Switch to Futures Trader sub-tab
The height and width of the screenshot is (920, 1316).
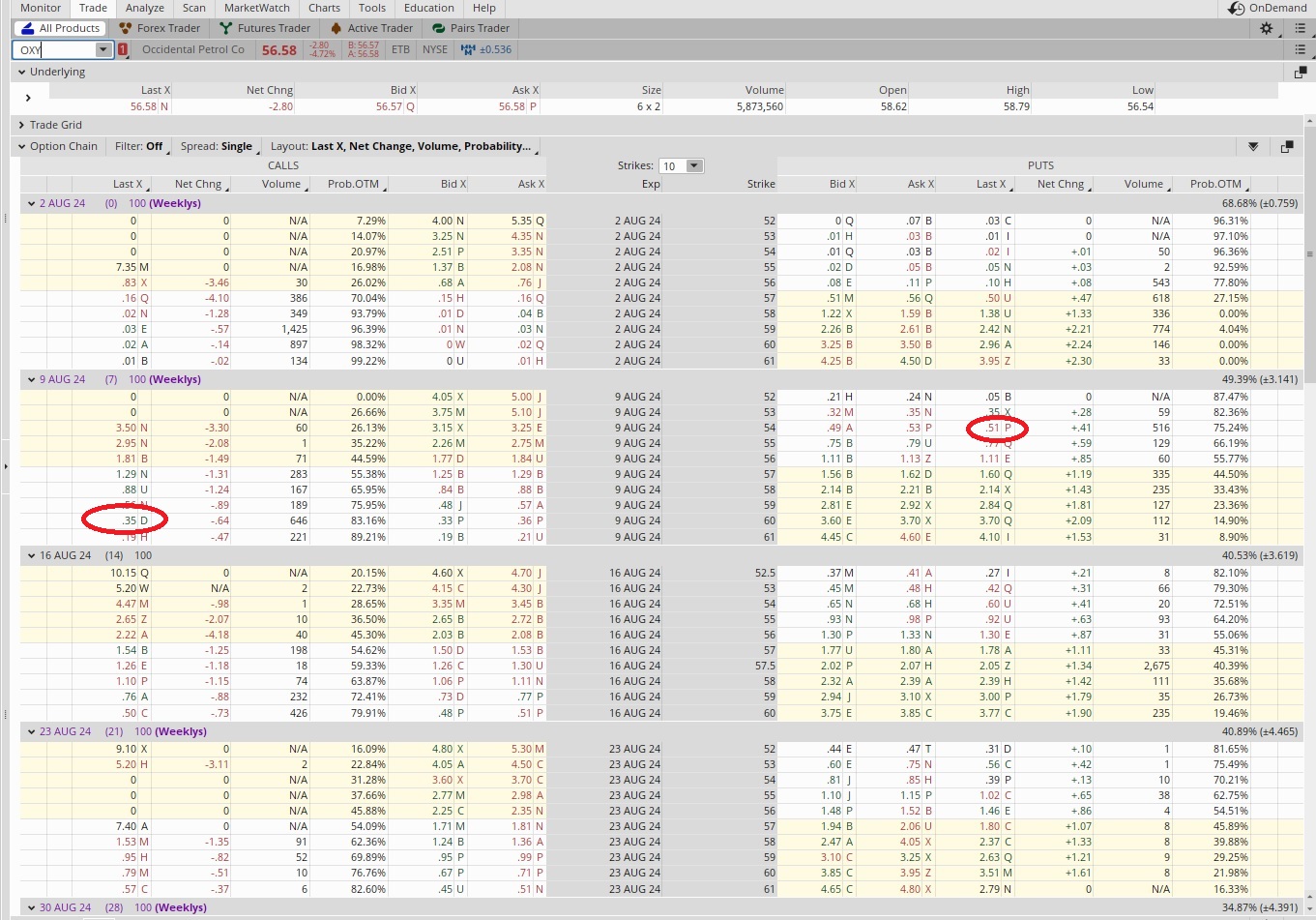pos(265,28)
